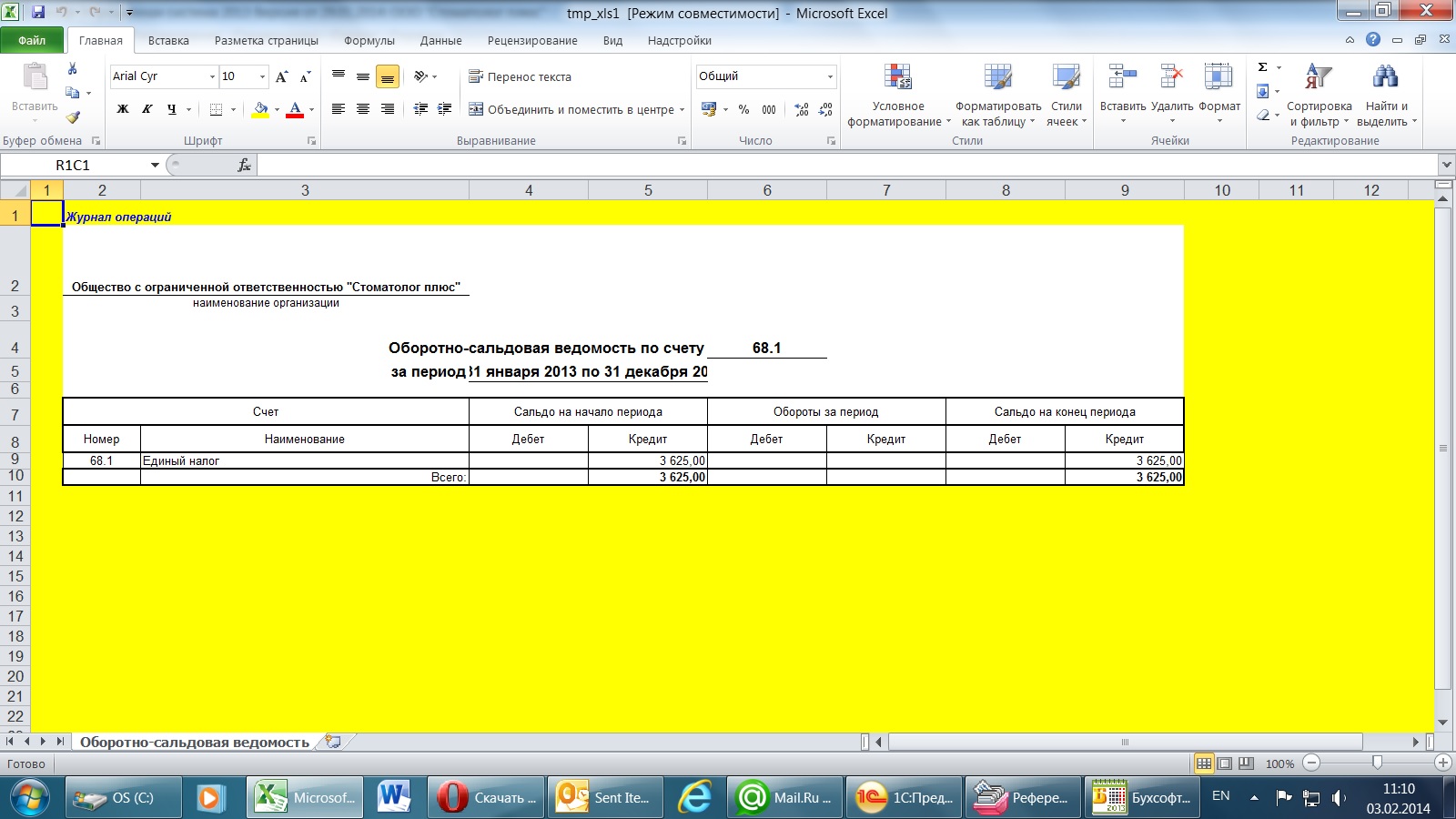Switch to the Формулы ribbon tab
The image size is (1456, 819).
369,40
